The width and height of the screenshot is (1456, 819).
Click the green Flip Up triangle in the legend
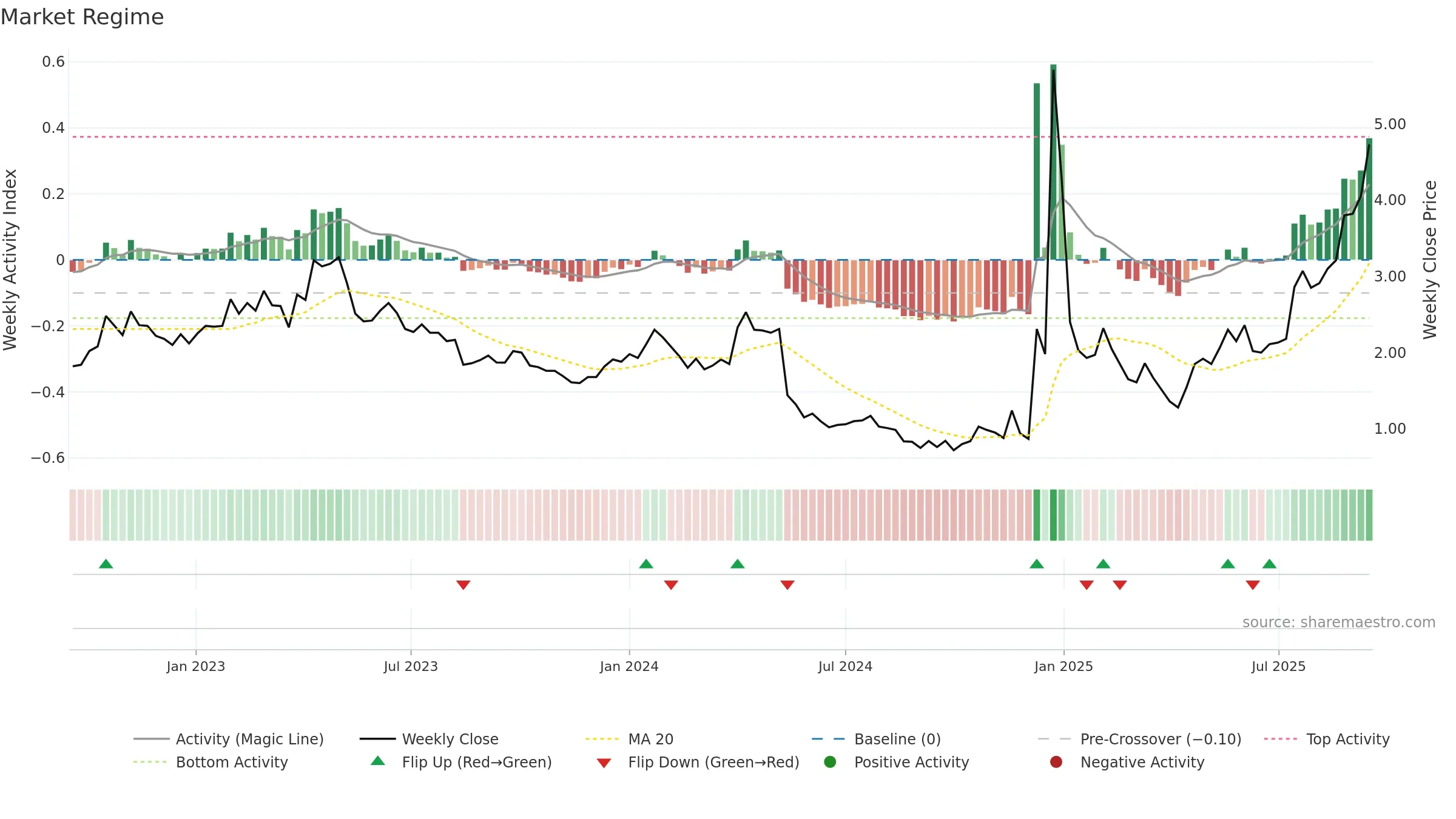point(378,761)
